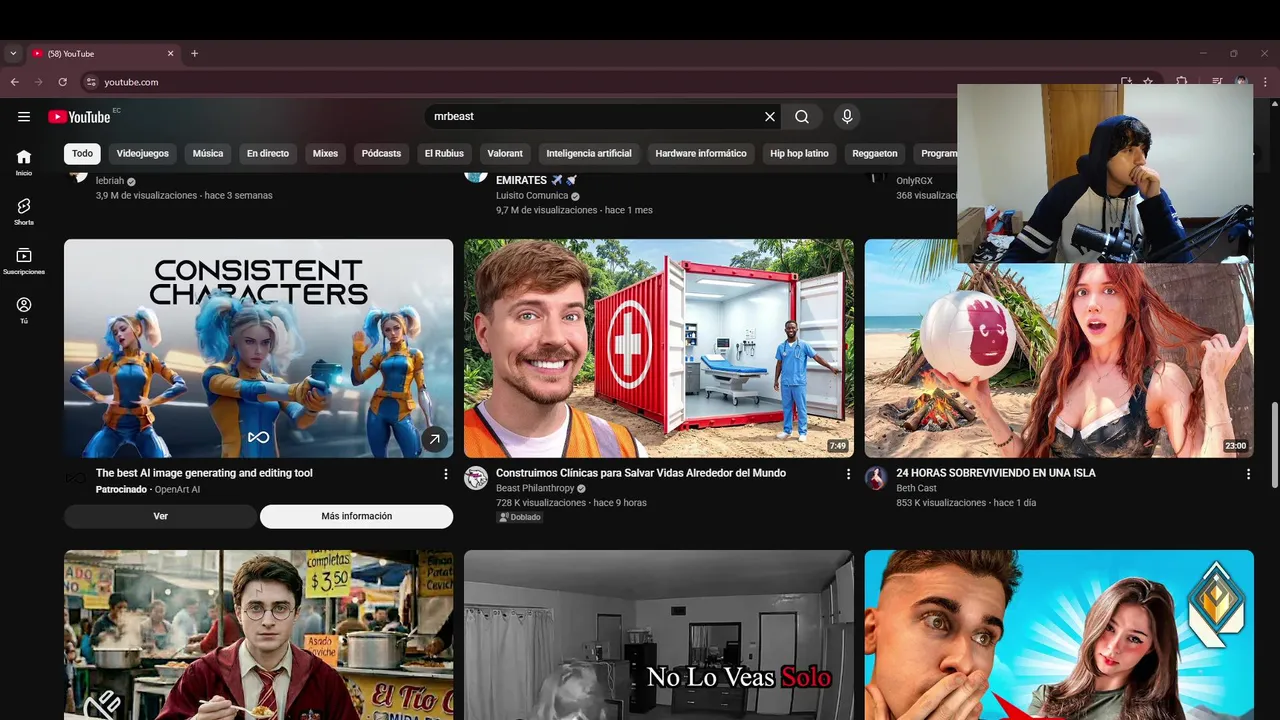Image resolution: width=1280 pixels, height=720 pixels.
Task: Visit the OnlyRGX channel name
Action: [x=914, y=181]
